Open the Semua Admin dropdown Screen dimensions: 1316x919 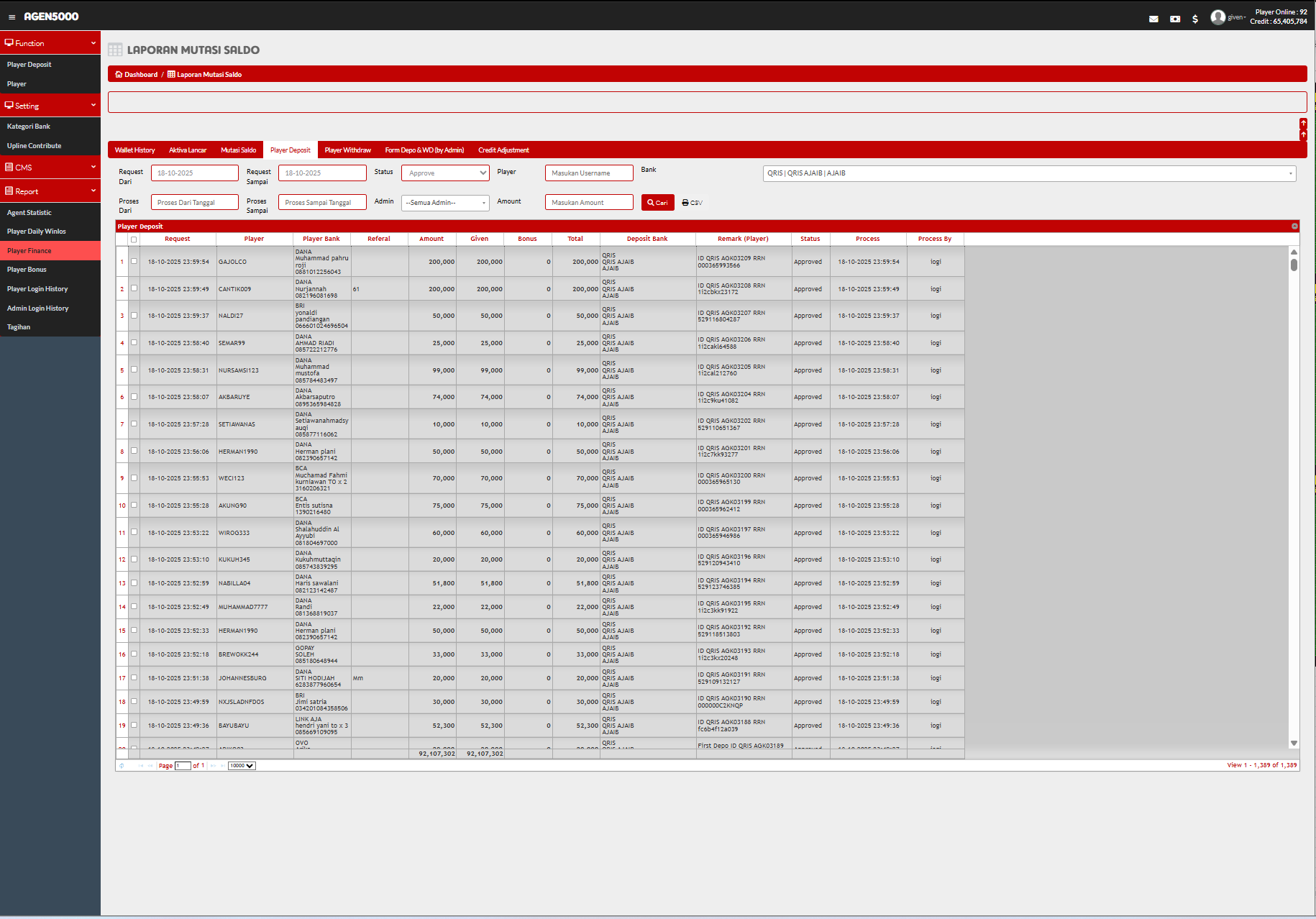445,203
